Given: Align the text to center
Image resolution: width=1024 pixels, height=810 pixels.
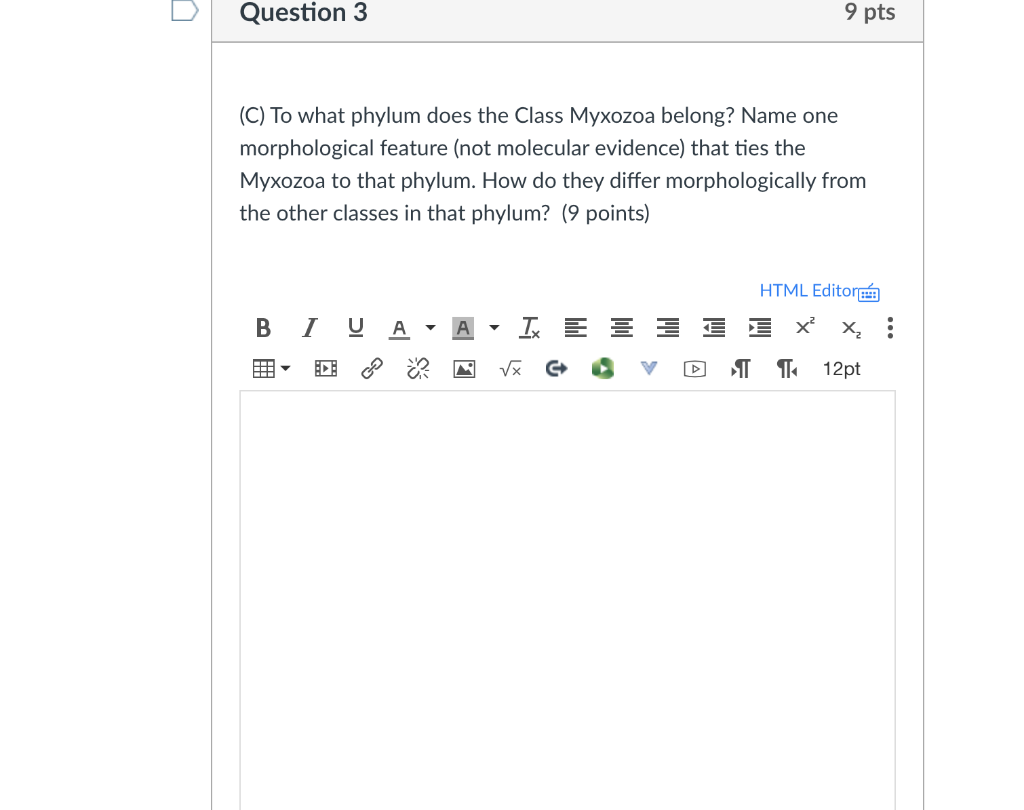Looking at the screenshot, I should 621,328.
